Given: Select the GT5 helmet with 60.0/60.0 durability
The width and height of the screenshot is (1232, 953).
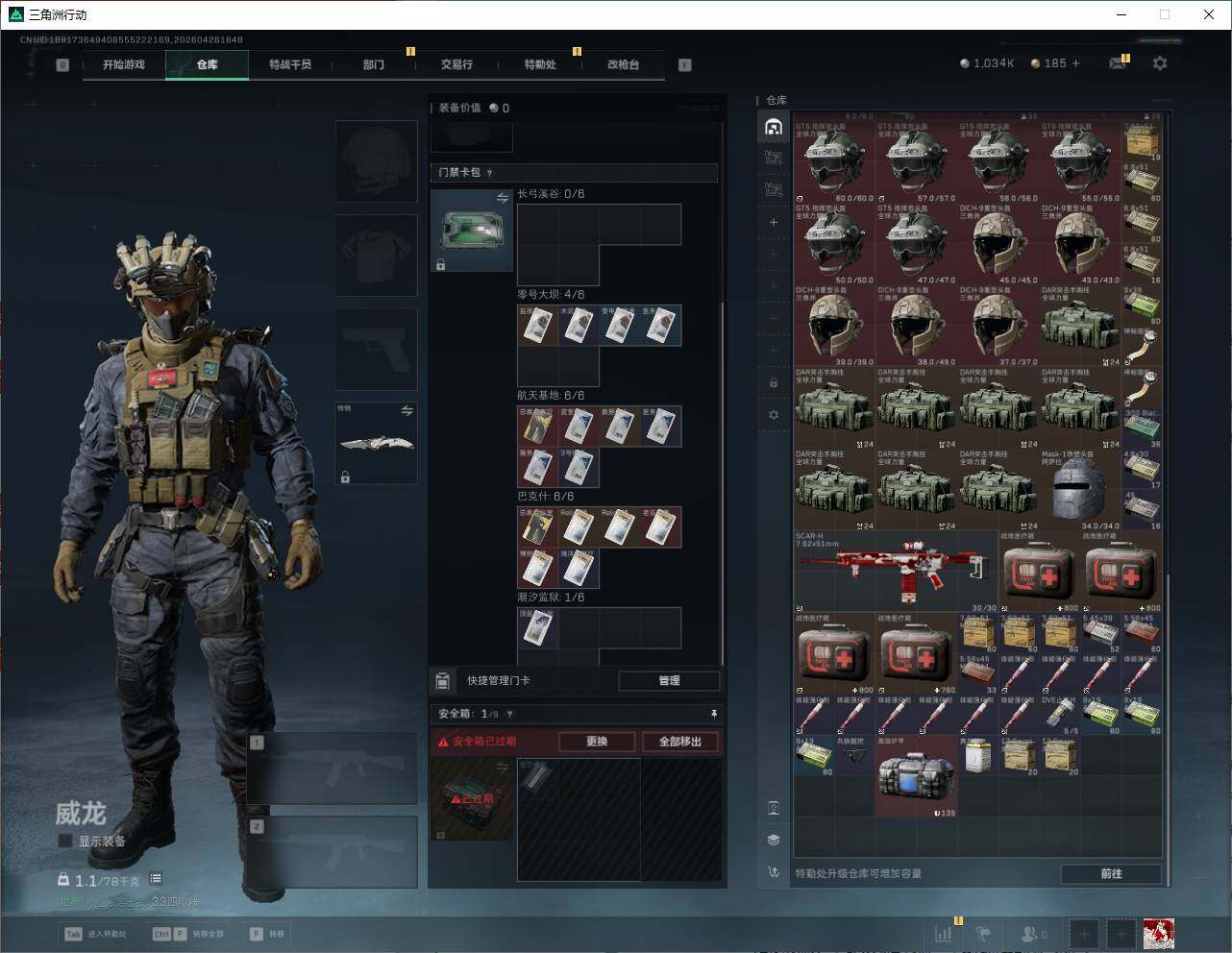Looking at the screenshot, I should (x=835, y=161).
